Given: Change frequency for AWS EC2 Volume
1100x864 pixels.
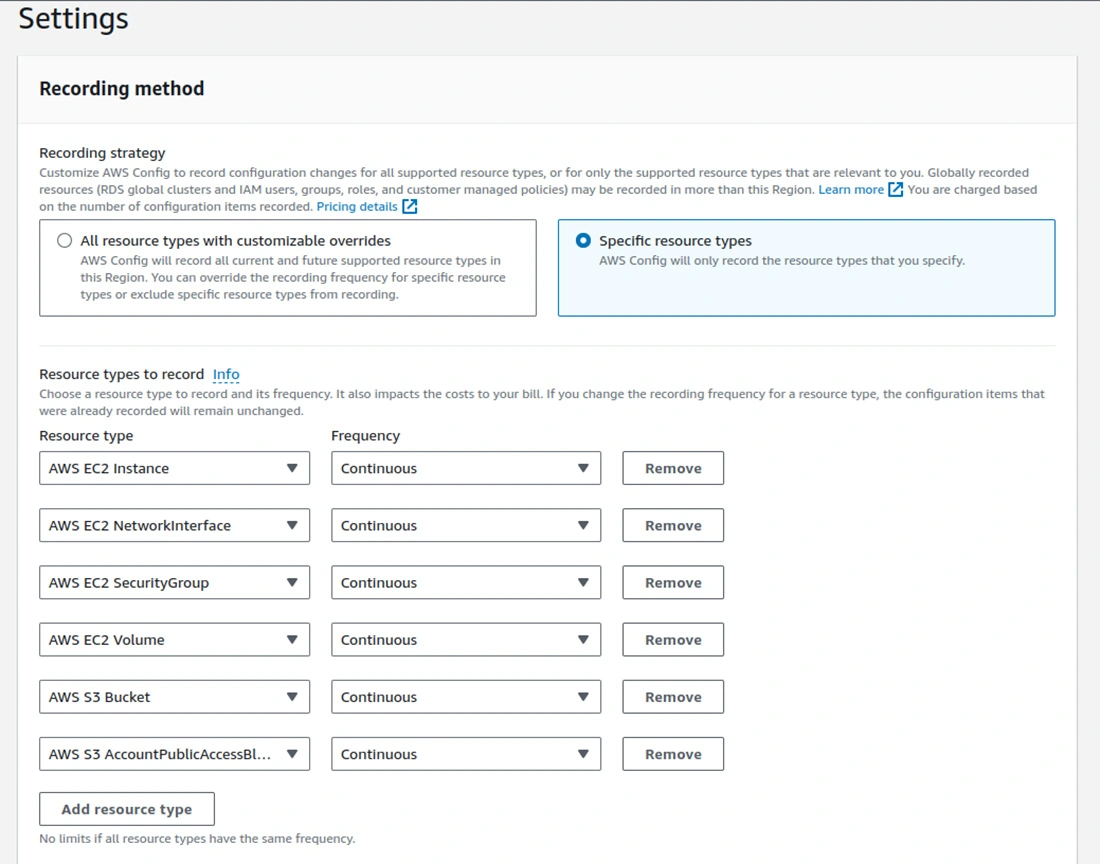Looking at the screenshot, I should 466,640.
